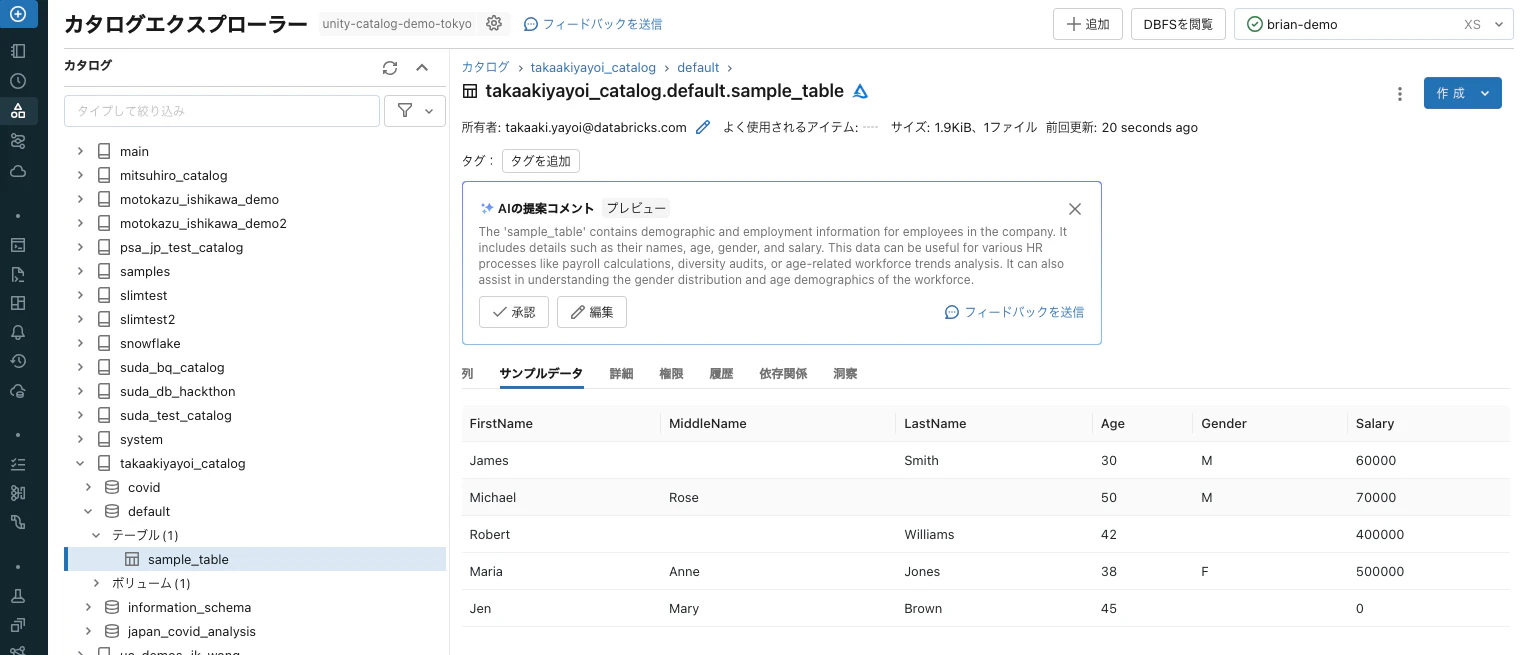The image size is (1525, 655).
Task: Open Recents clock icon in sidebar
Action: coord(18,81)
